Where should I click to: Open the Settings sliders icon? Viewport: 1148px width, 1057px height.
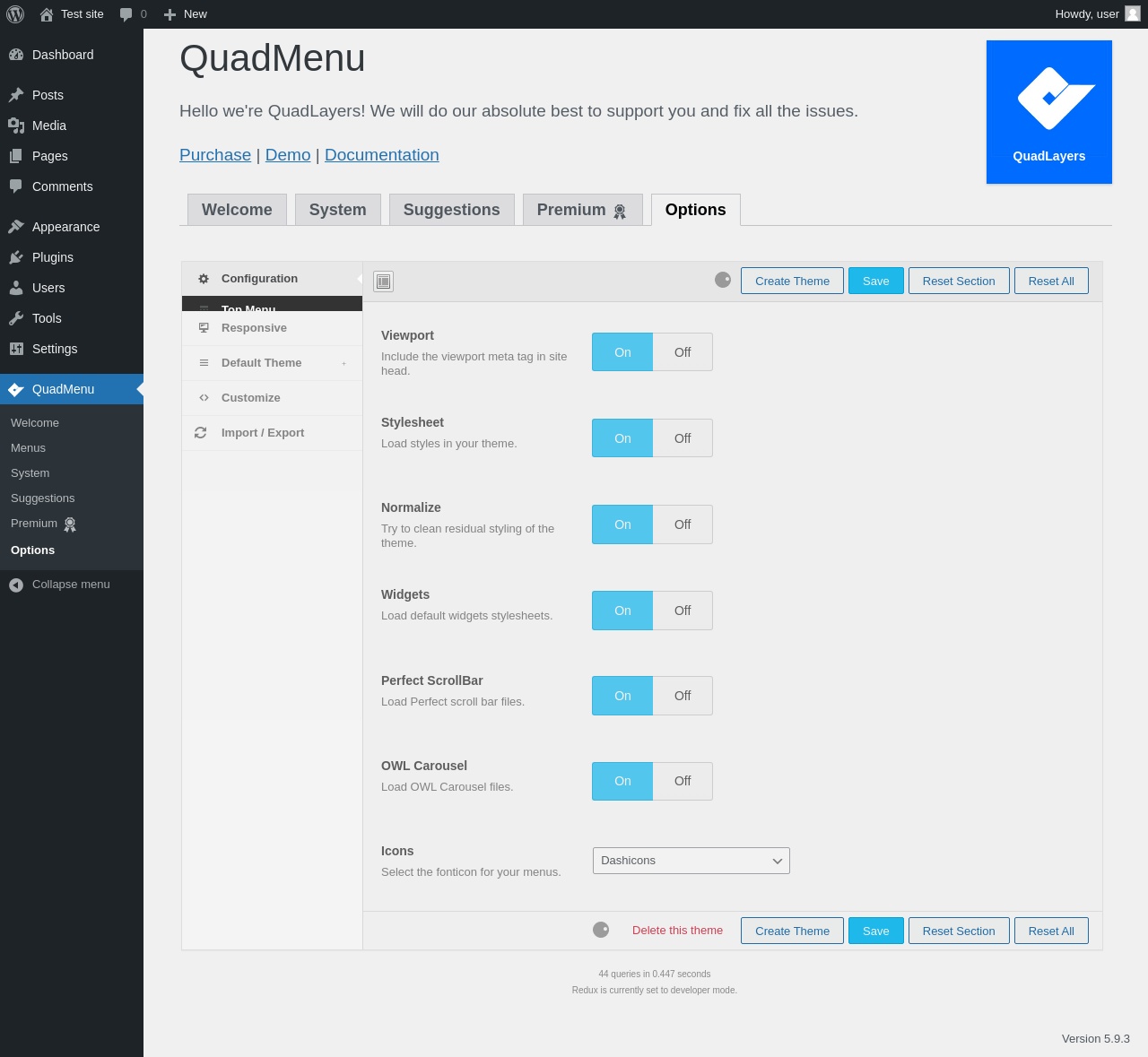coord(16,349)
